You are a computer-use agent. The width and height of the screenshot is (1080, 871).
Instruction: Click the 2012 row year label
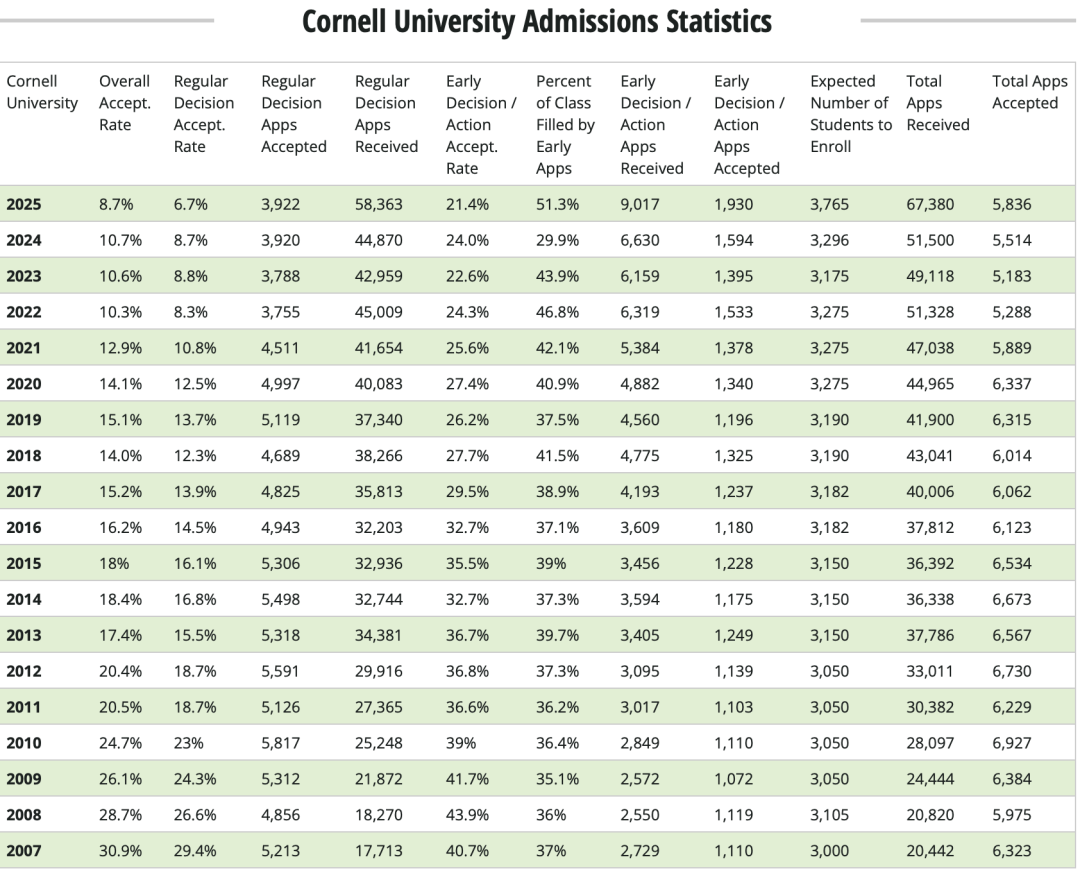click(24, 671)
